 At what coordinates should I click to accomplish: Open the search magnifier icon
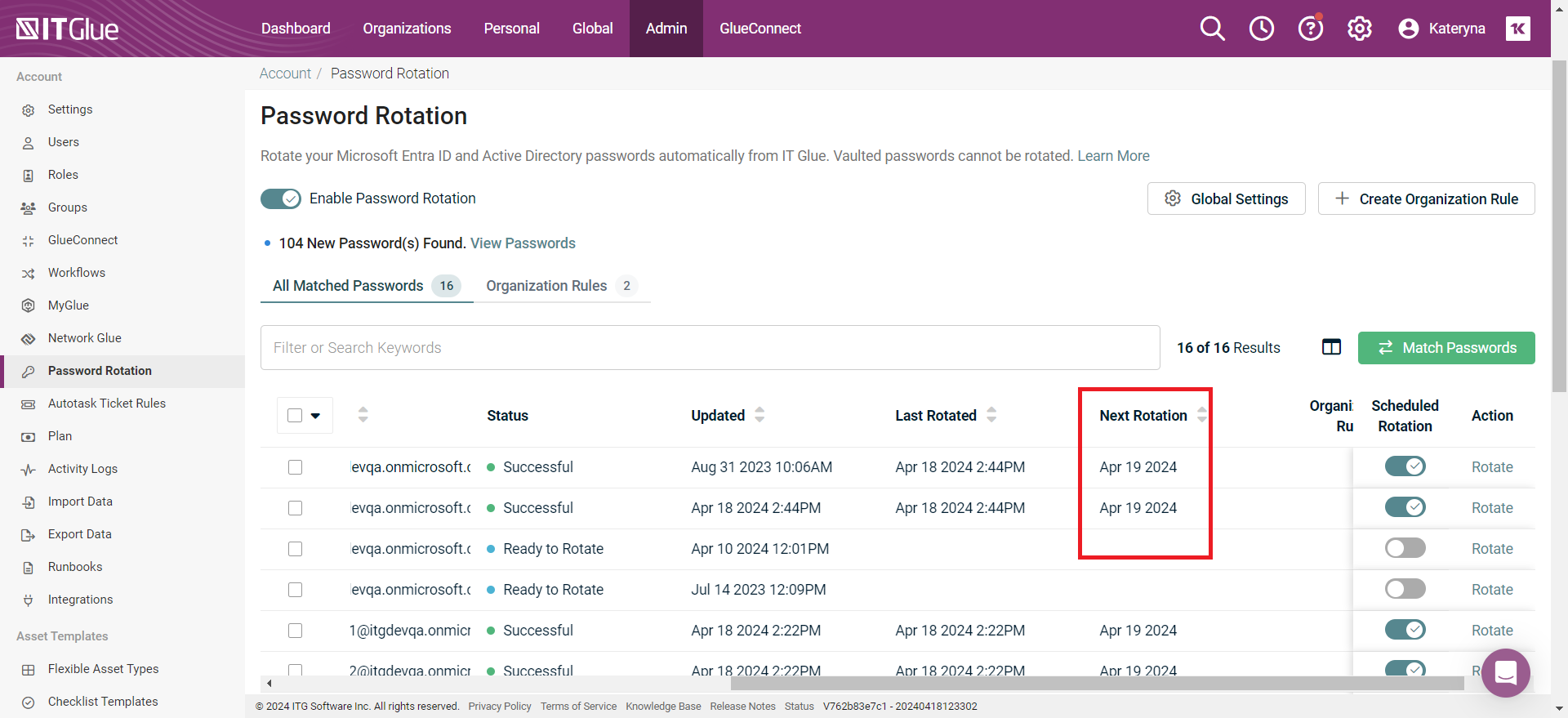1212,29
